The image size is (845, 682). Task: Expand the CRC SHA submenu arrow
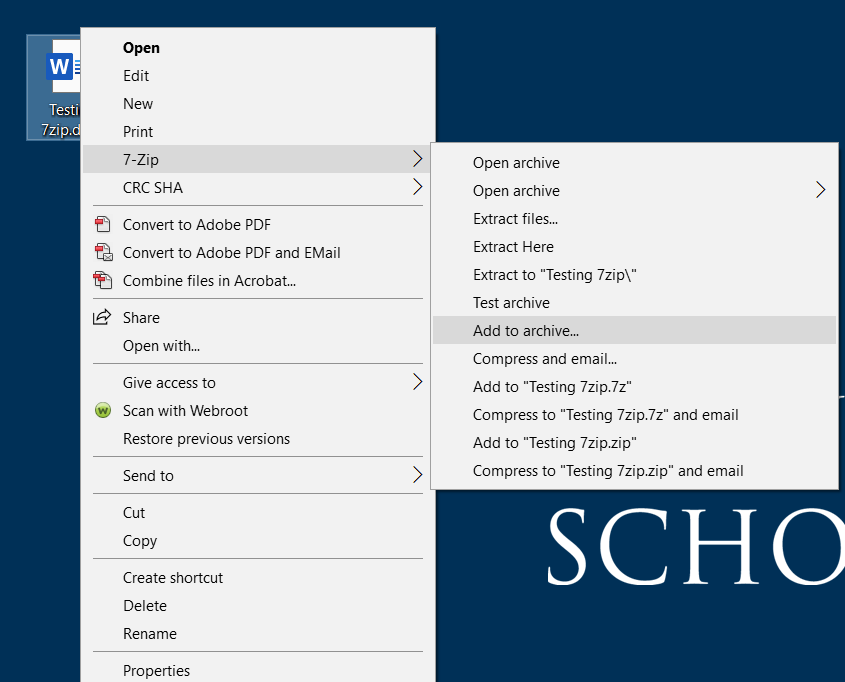pos(418,188)
